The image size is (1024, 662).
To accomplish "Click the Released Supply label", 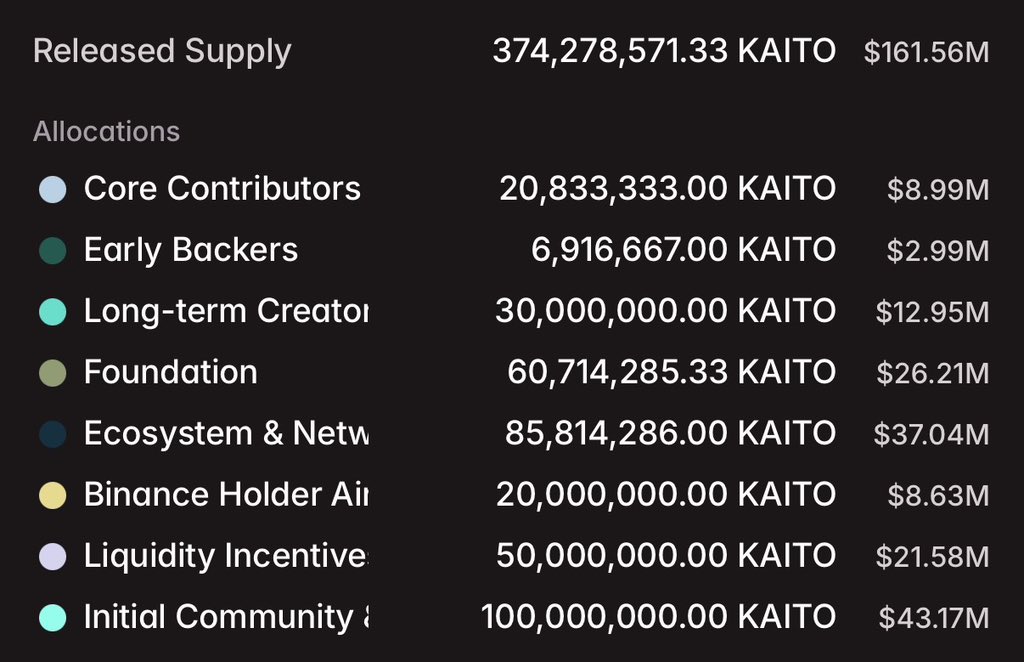I will pyautogui.click(x=162, y=52).
